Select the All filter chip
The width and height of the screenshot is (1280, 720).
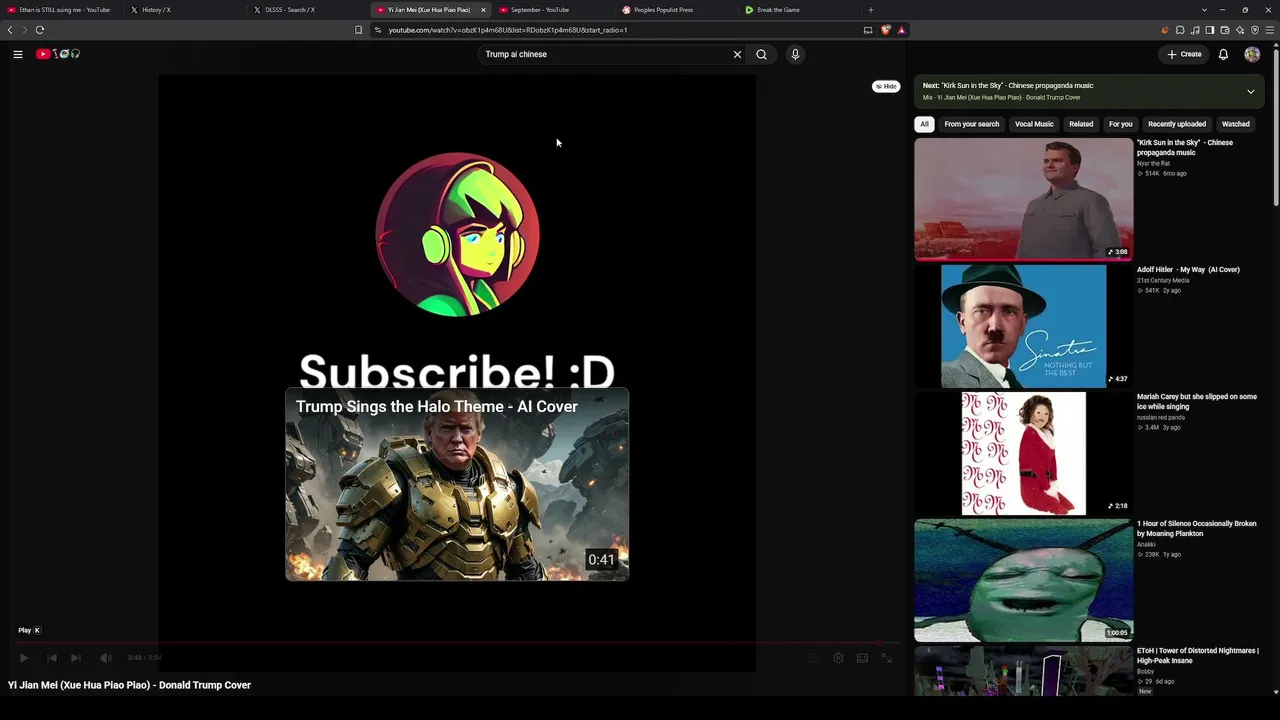coord(924,124)
